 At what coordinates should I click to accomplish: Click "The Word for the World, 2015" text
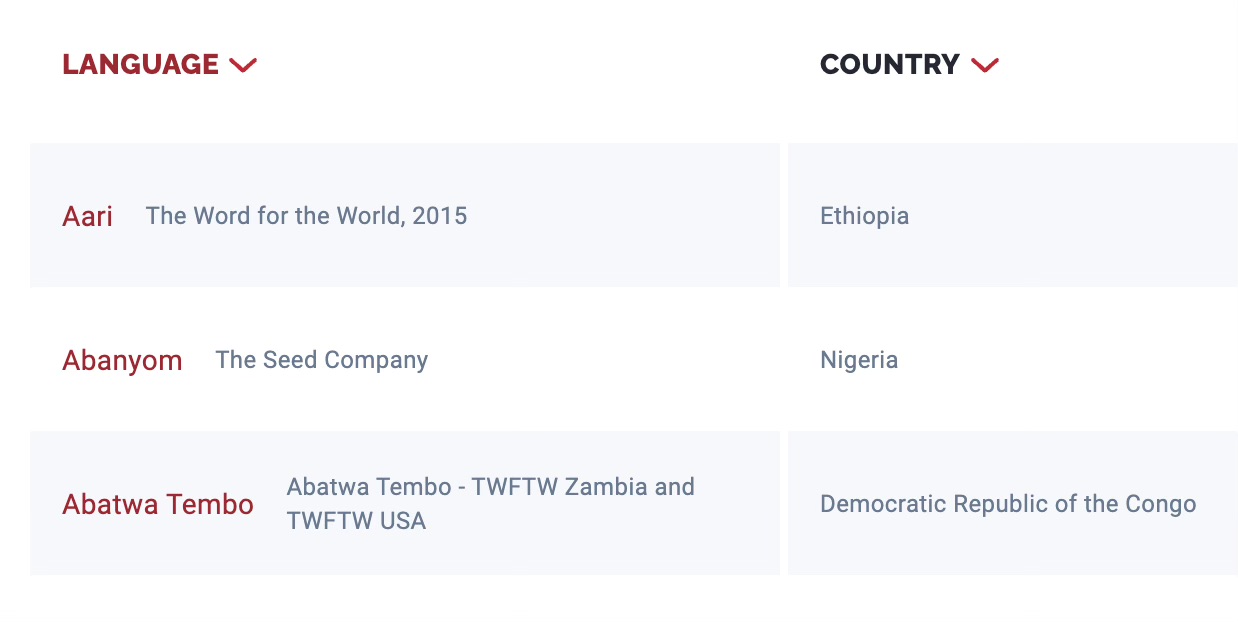pos(306,216)
